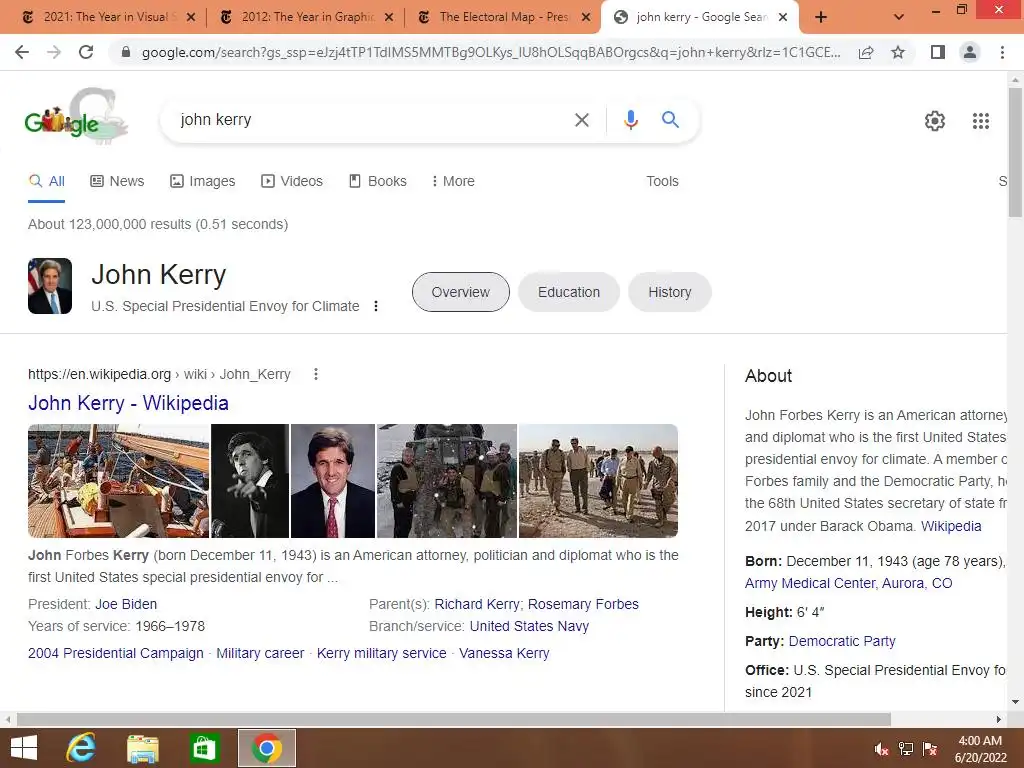Screen dimensions: 1024x768
Task: Open the Kerry portrait with red tie
Action: (x=332, y=481)
